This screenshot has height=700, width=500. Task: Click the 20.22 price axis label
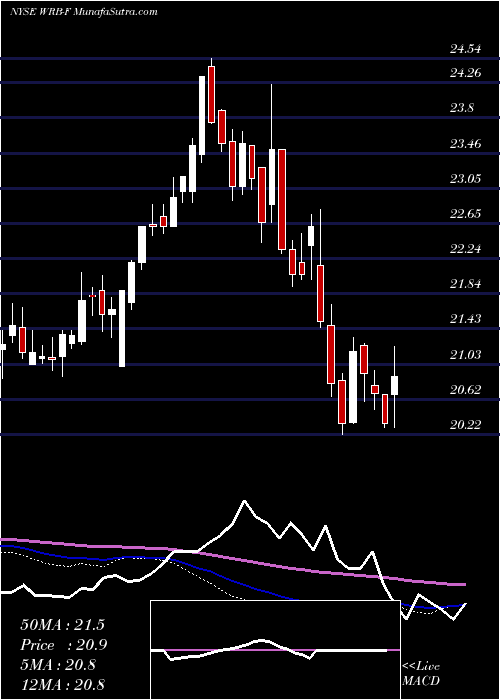coord(466,425)
